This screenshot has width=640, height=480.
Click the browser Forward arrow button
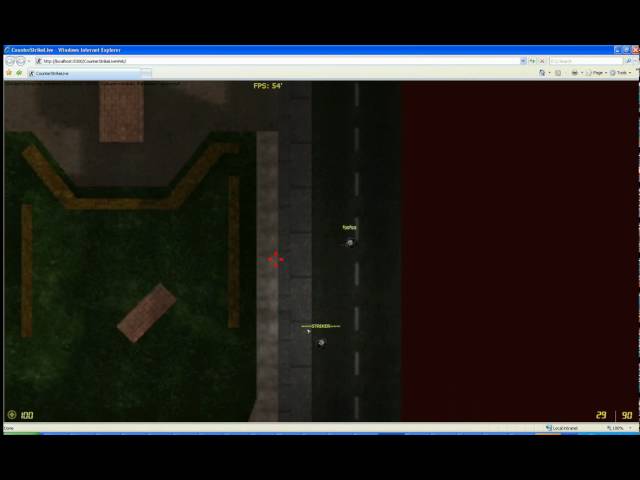(21, 61)
